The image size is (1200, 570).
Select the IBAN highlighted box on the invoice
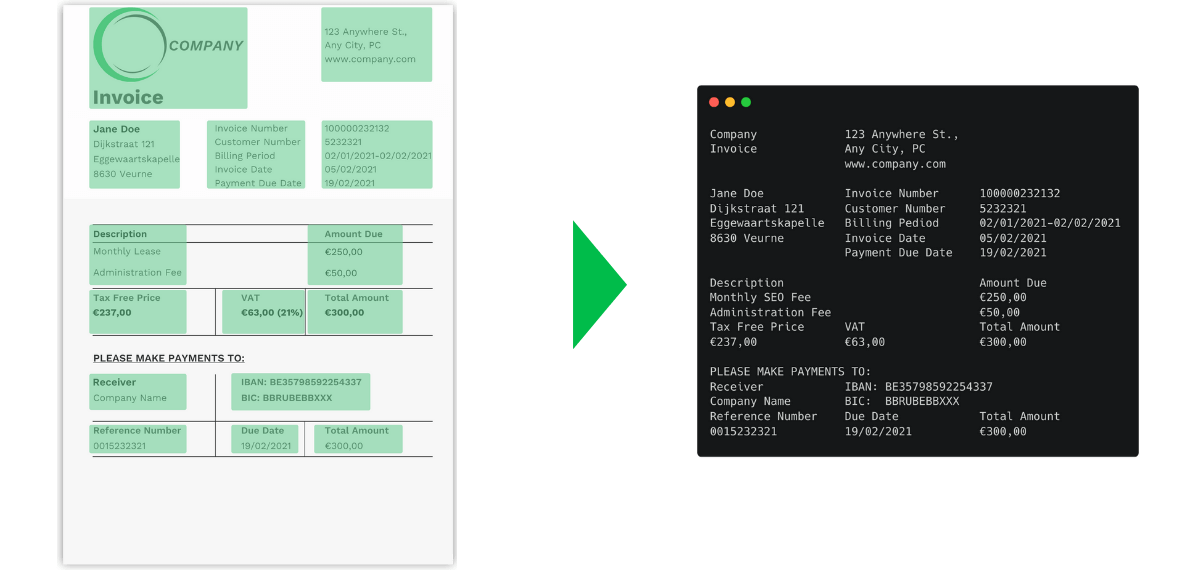coord(300,391)
